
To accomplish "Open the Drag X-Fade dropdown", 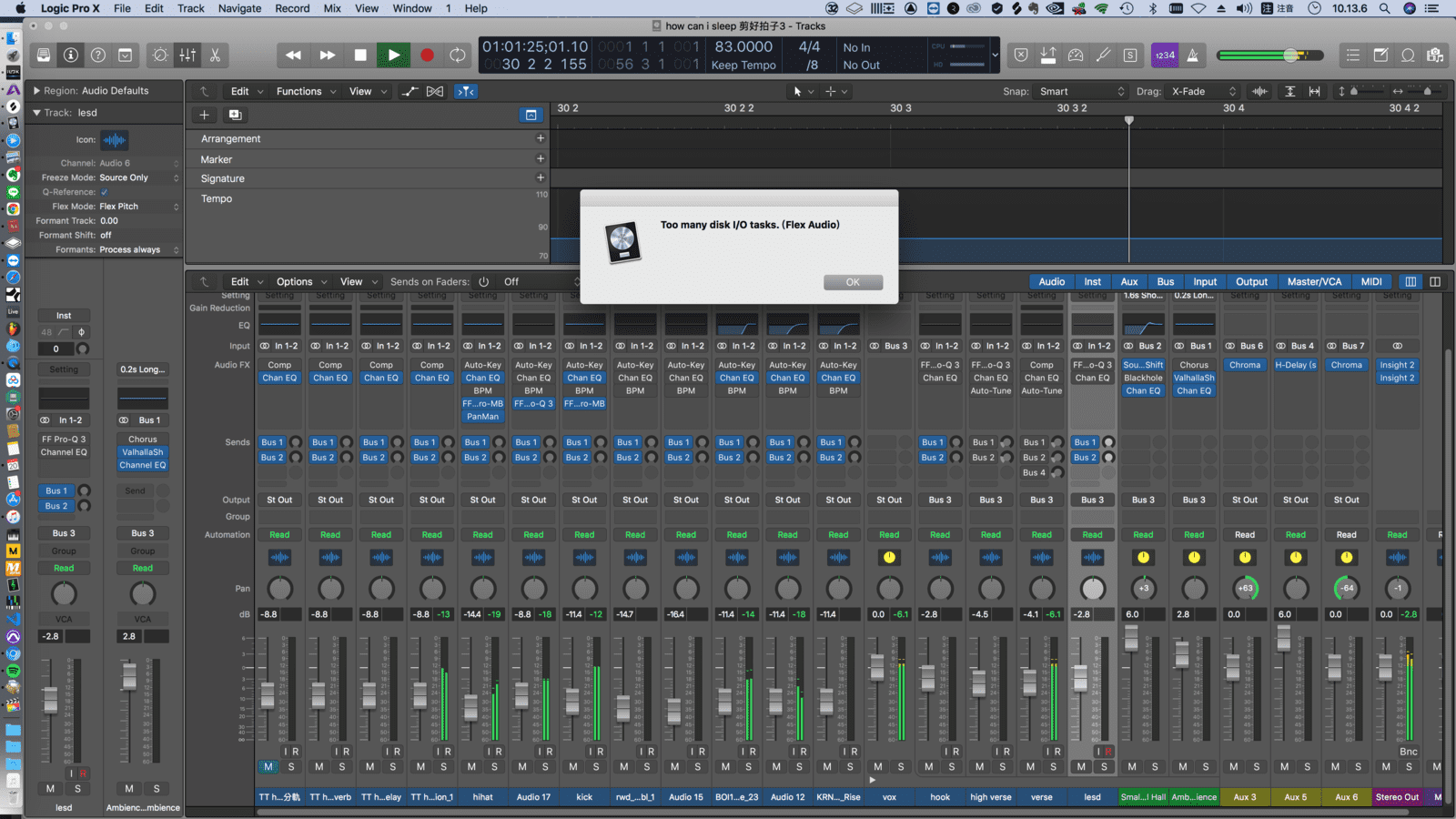I will click(1203, 91).
